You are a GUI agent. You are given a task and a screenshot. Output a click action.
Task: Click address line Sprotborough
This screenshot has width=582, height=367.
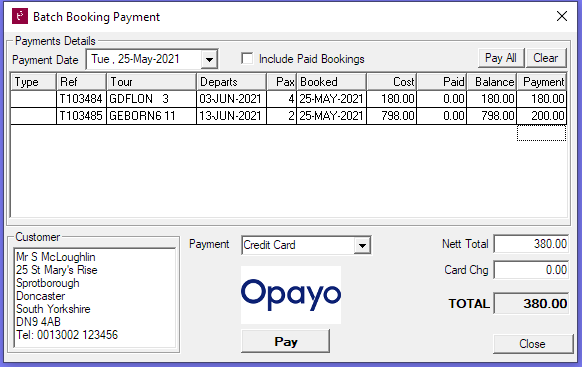point(48,283)
